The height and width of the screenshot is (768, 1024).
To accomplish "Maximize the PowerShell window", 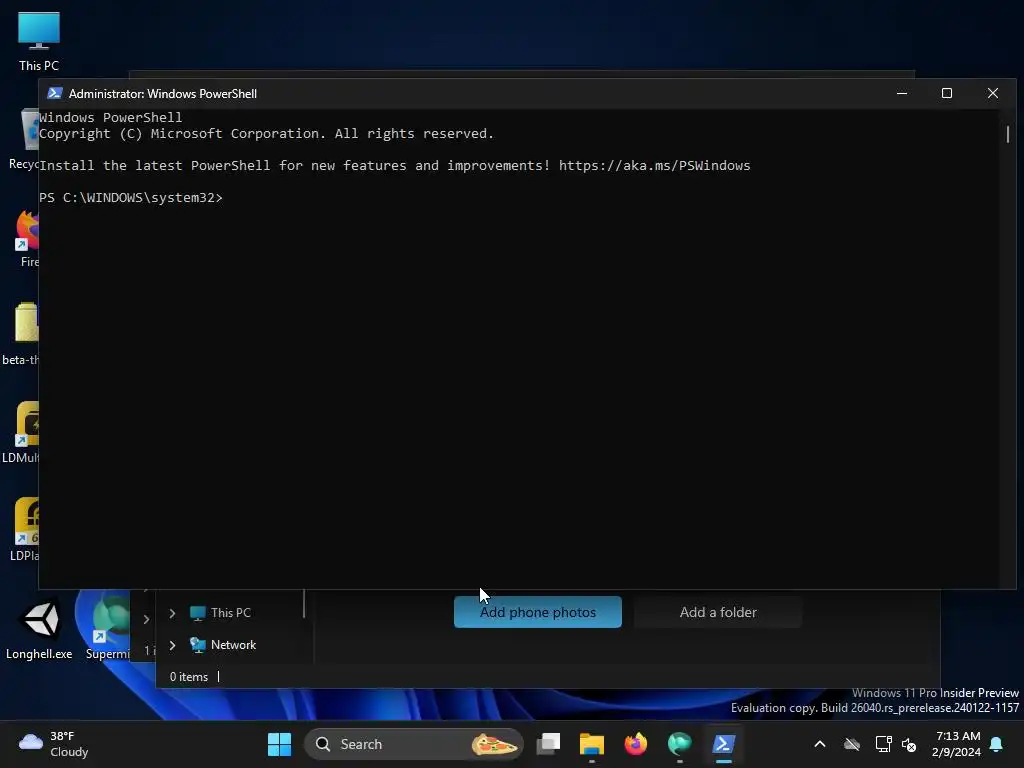I will [x=947, y=93].
